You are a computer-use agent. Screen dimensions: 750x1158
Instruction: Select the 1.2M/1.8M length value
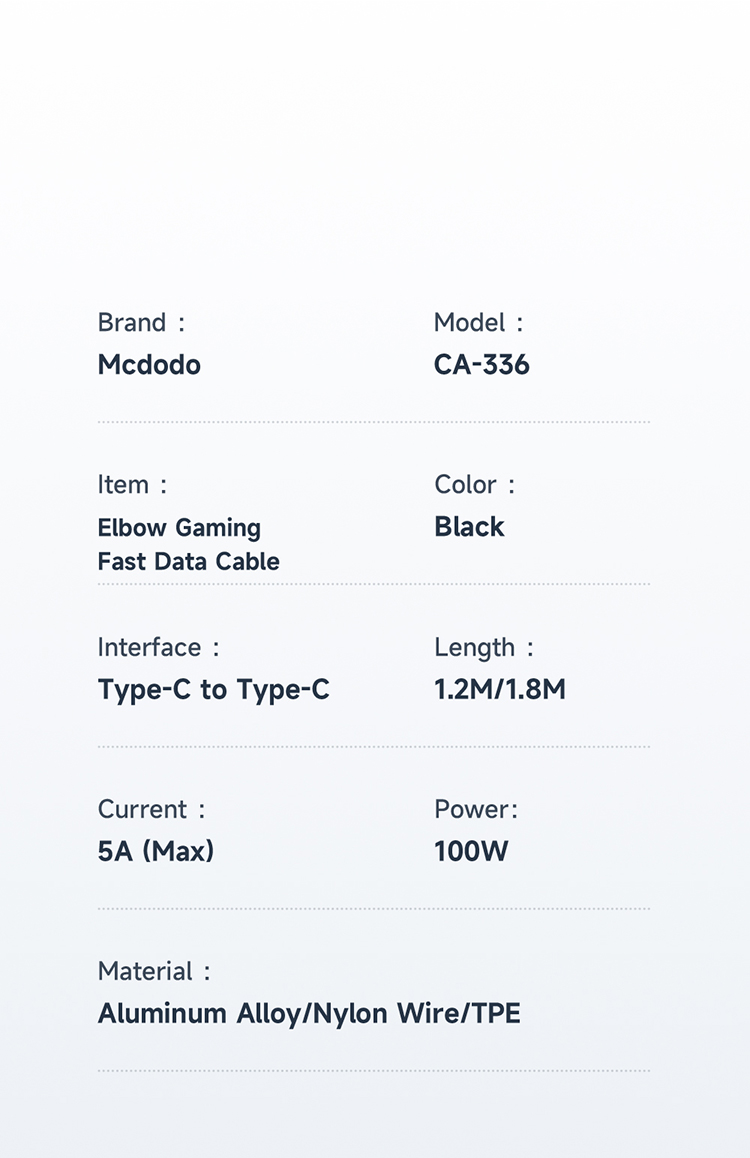pos(499,690)
